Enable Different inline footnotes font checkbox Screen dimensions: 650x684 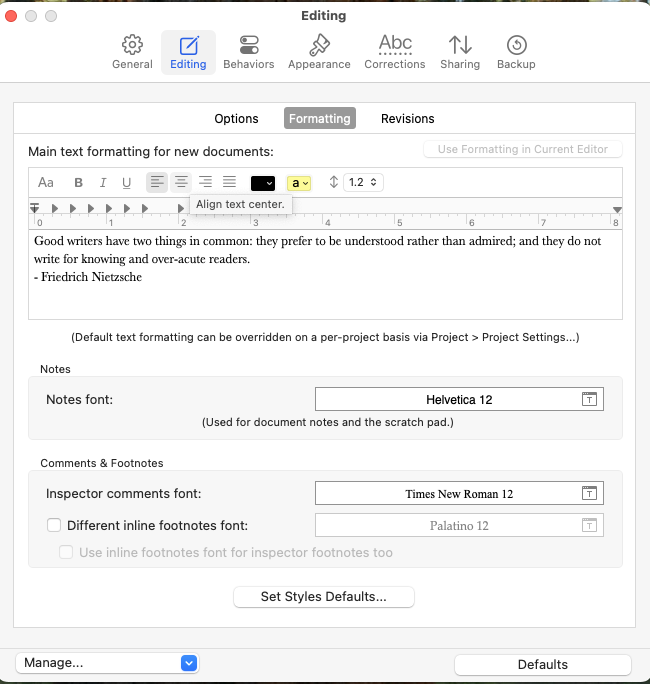pyautogui.click(x=54, y=525)
